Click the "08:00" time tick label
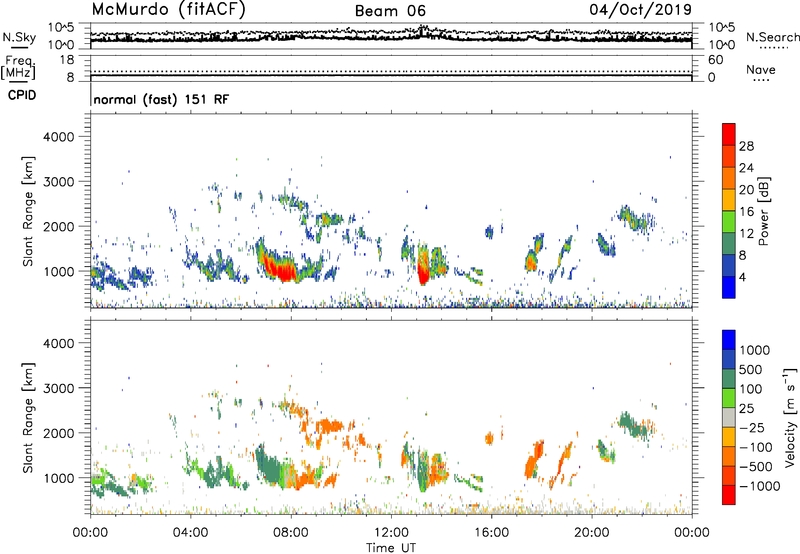The image size is (800, 554). pyautogui.click(x=291, y=533)
